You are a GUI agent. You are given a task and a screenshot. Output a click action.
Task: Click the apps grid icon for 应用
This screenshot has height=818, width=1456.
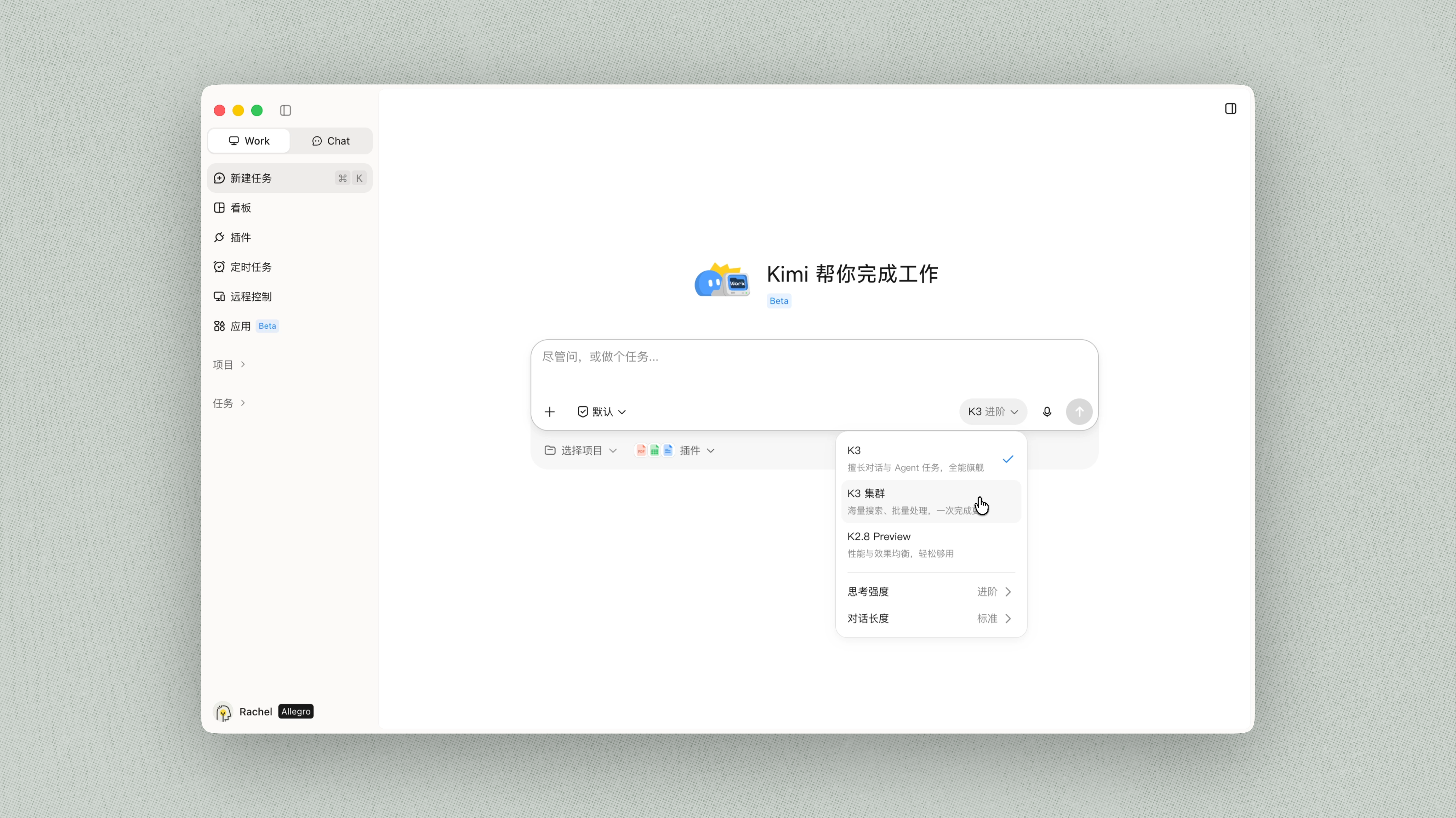219,326
